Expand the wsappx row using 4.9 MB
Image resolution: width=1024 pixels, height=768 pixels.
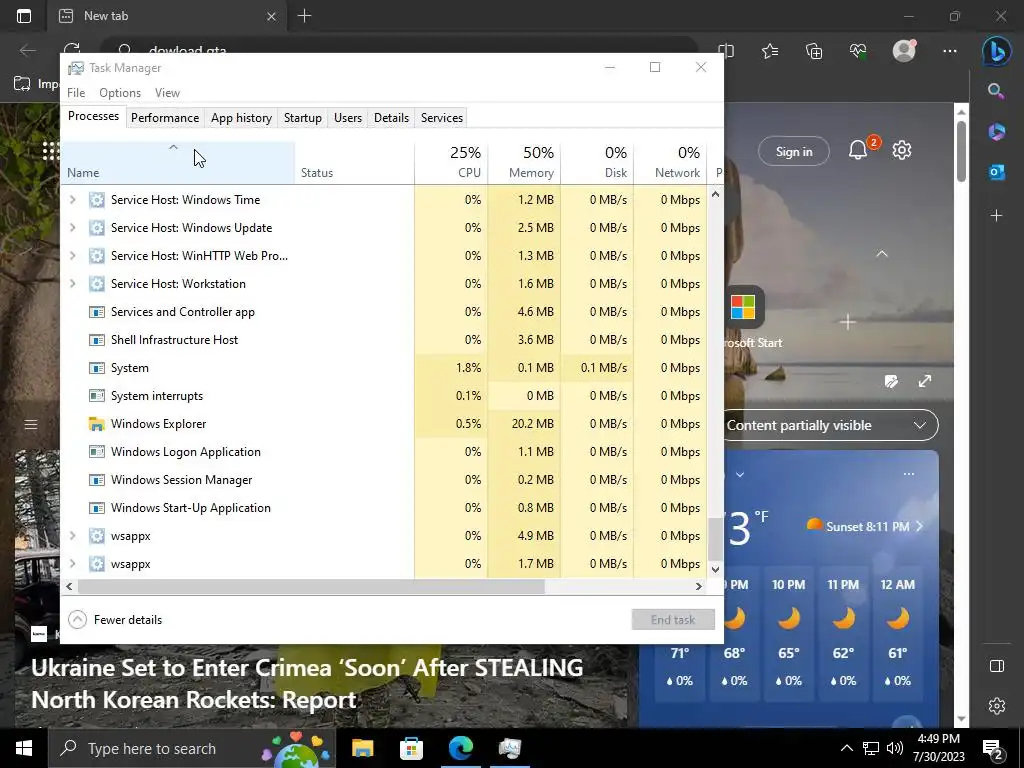tap(72, 536)
